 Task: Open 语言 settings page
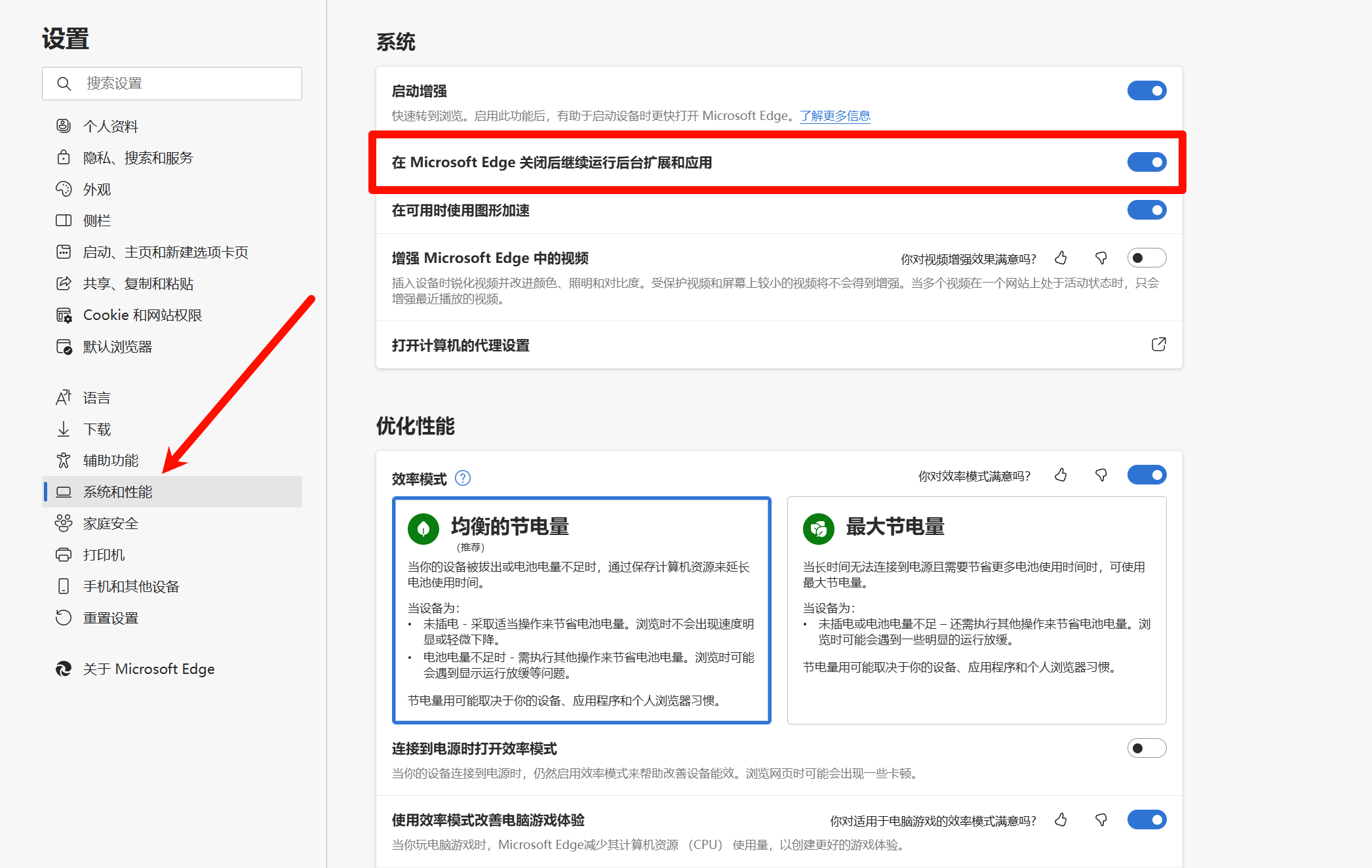coord(172,397)
